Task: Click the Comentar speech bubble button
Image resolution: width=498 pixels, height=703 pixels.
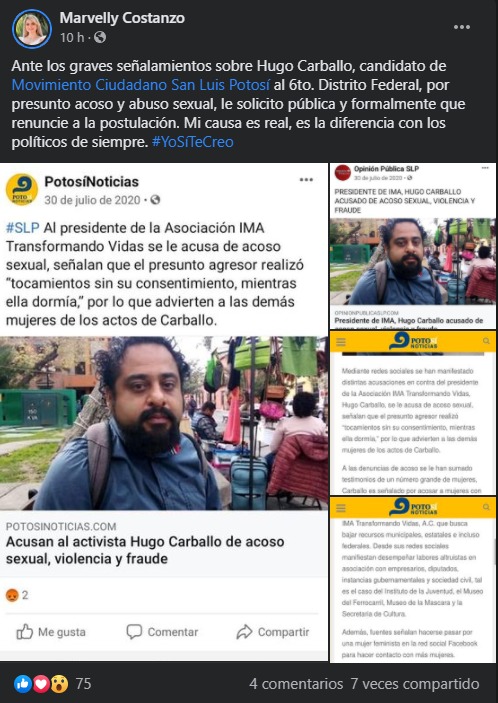Action: pos(162,632)
